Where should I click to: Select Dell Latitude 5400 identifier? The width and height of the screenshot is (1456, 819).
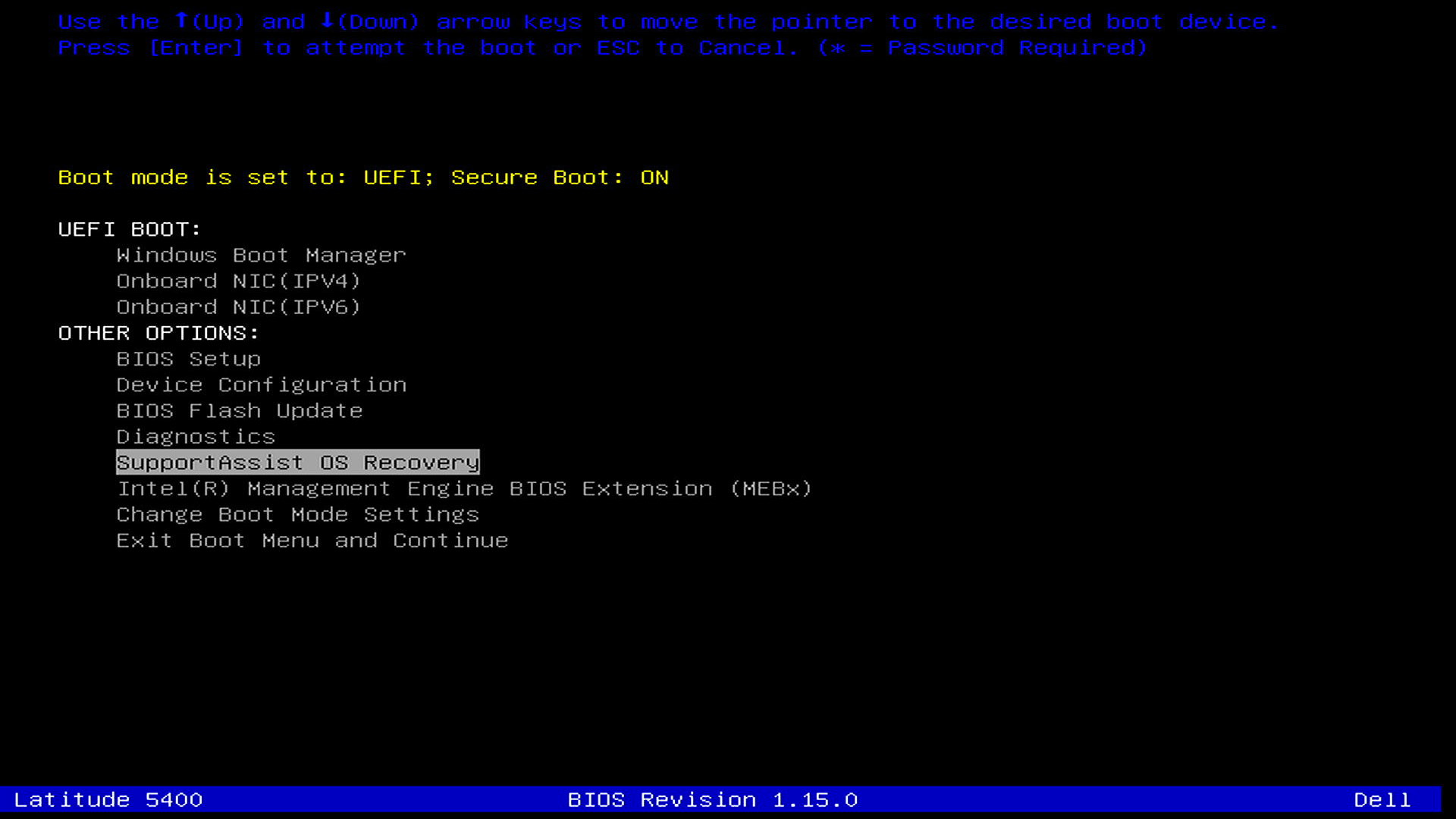[108, 799]
